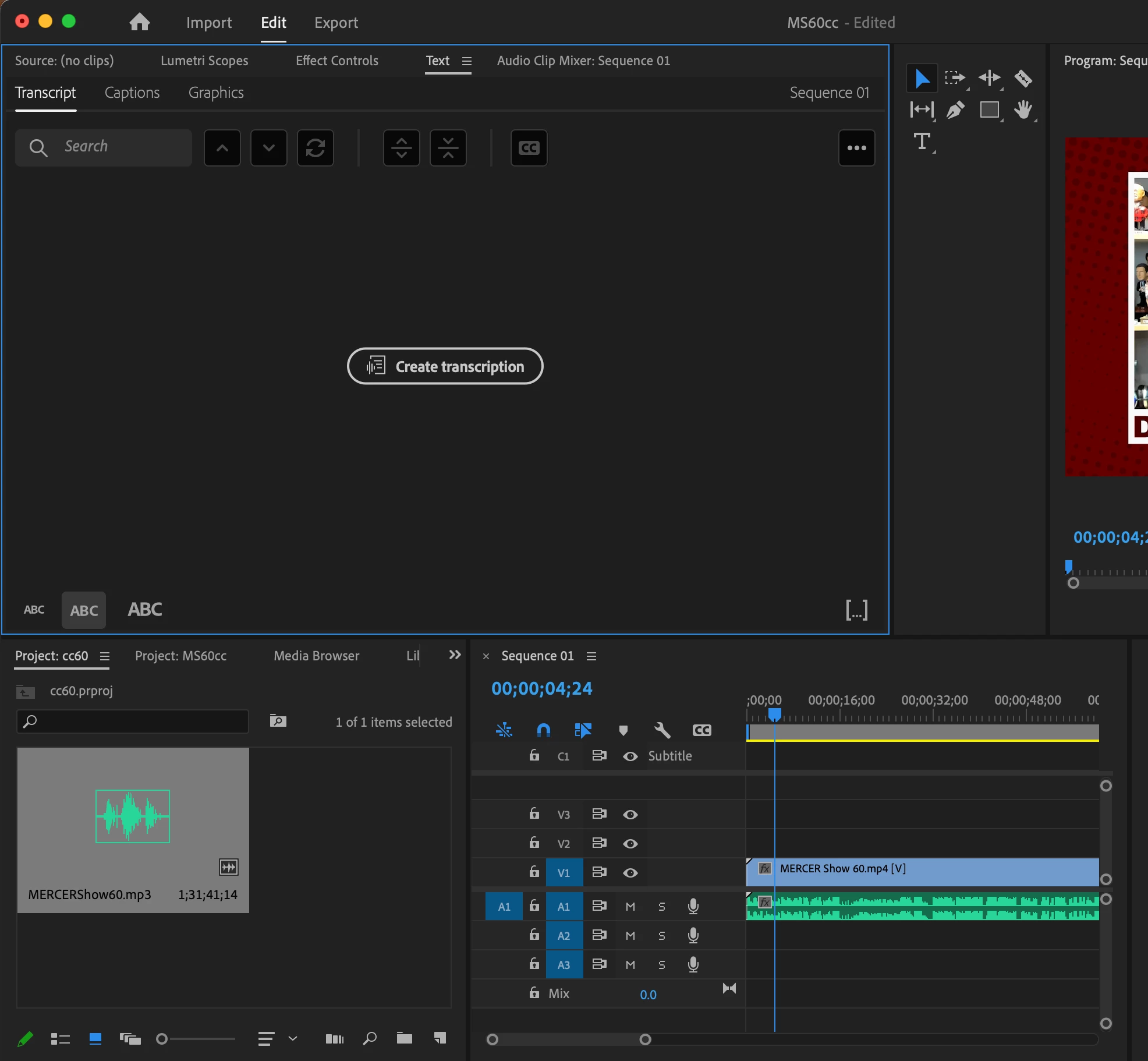Expand hidden project panel tabs chevron
This screenshot has width=1148, height=1061.
(x=455, y=655)
